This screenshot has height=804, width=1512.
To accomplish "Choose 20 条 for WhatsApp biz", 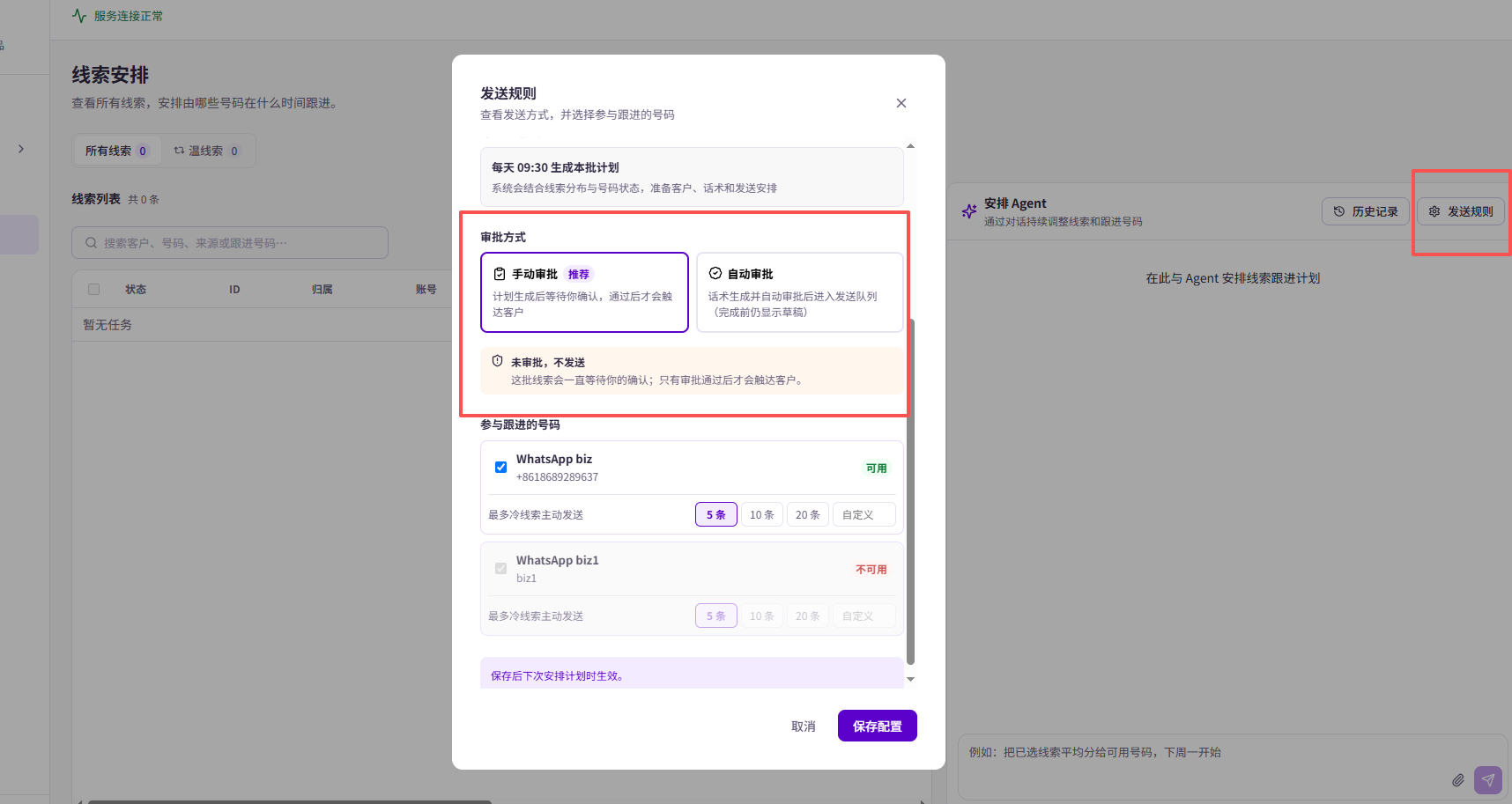I will pyautogui.click(x=807, y=514).
